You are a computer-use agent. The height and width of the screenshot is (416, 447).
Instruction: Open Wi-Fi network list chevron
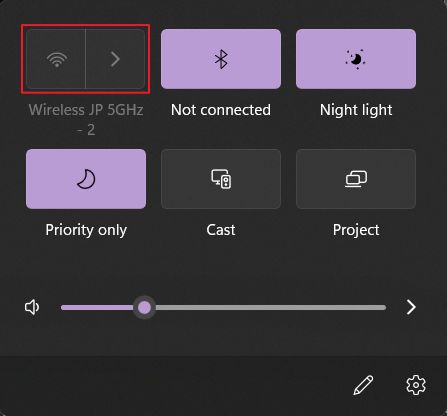point(116,59)
